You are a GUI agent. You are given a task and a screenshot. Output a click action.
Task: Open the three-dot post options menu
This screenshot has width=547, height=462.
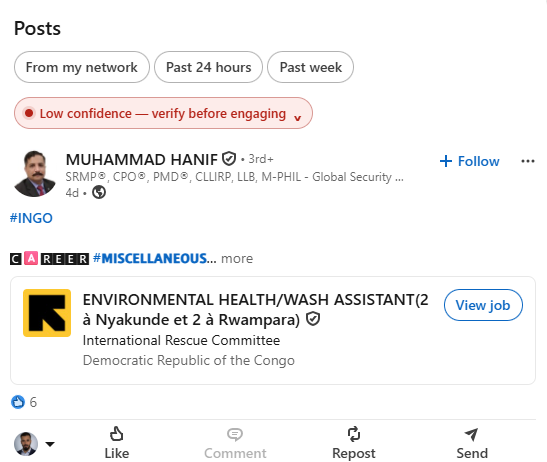point(527,161)
